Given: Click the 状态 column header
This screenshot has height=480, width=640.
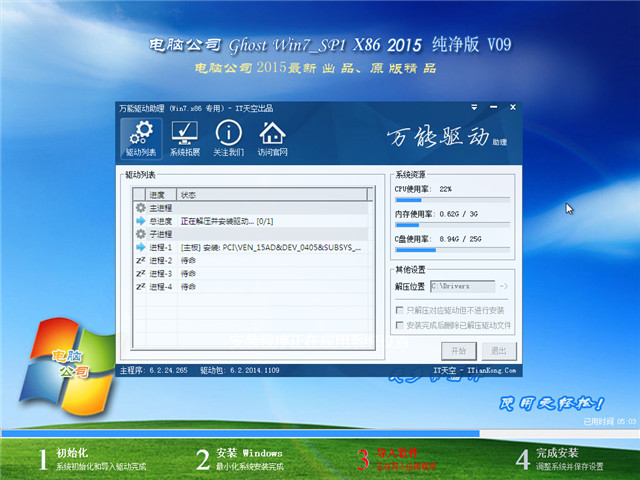Looking at the screenshot, I should [272, 195].
